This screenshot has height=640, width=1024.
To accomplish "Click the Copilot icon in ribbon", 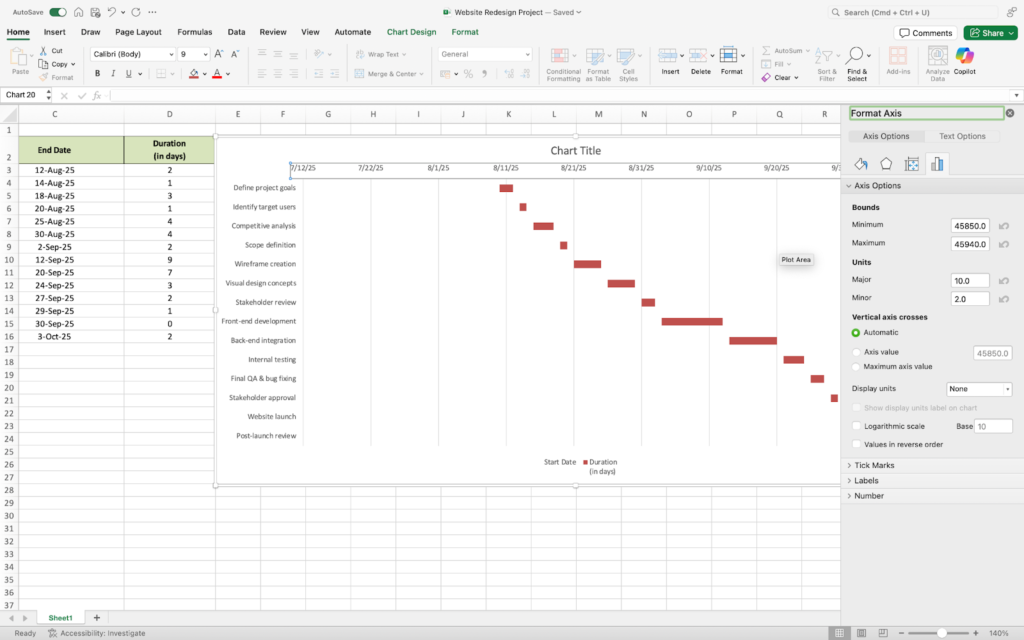I will 964,58.
